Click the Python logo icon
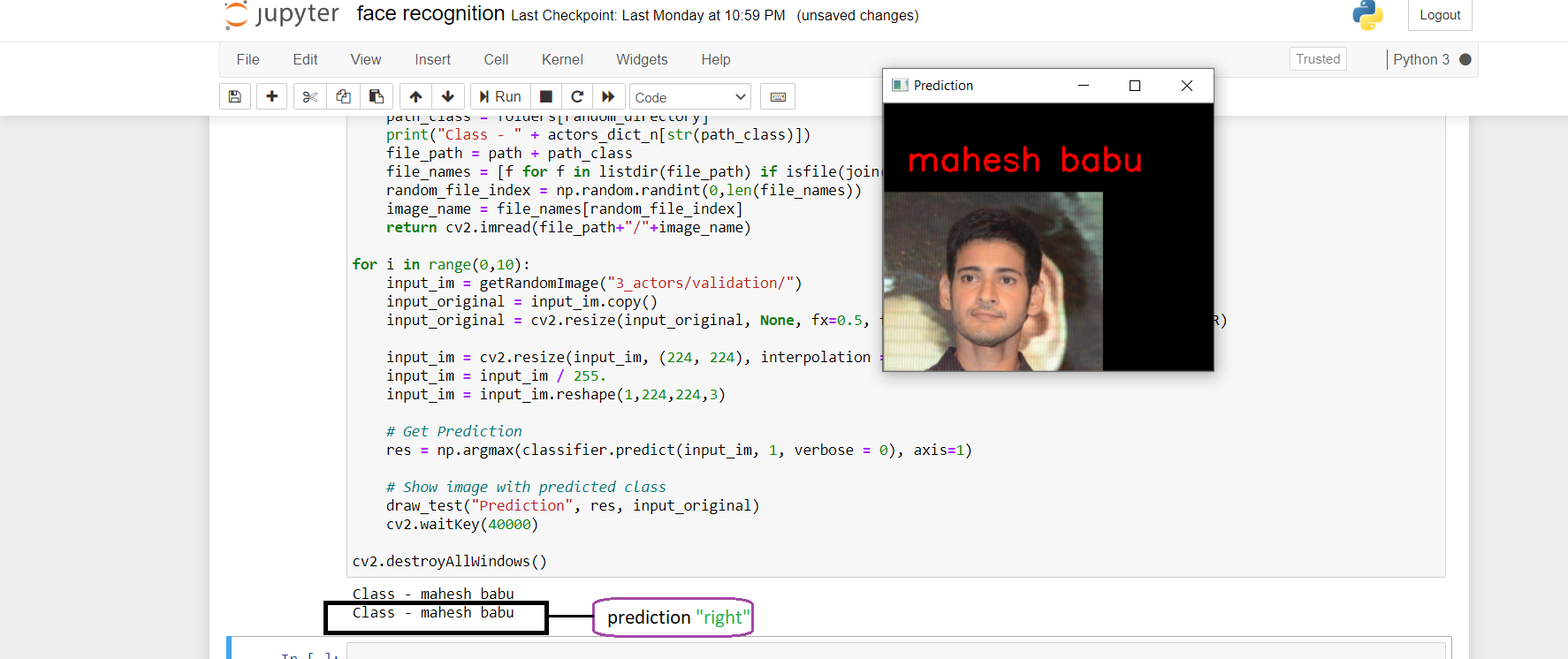 tap(1367, 15)
